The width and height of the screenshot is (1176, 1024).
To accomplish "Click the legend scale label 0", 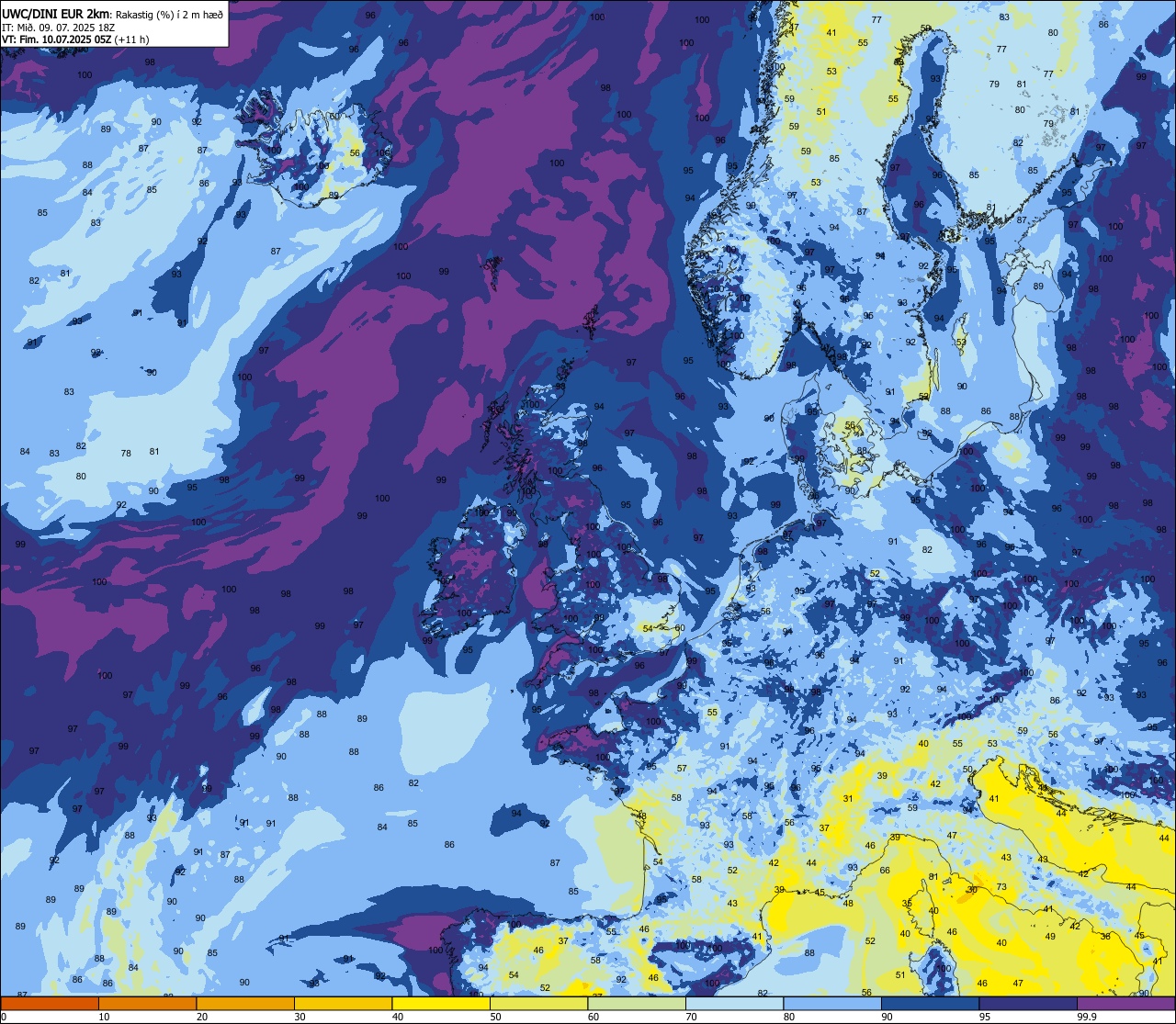I will (x=3, y=1017).
